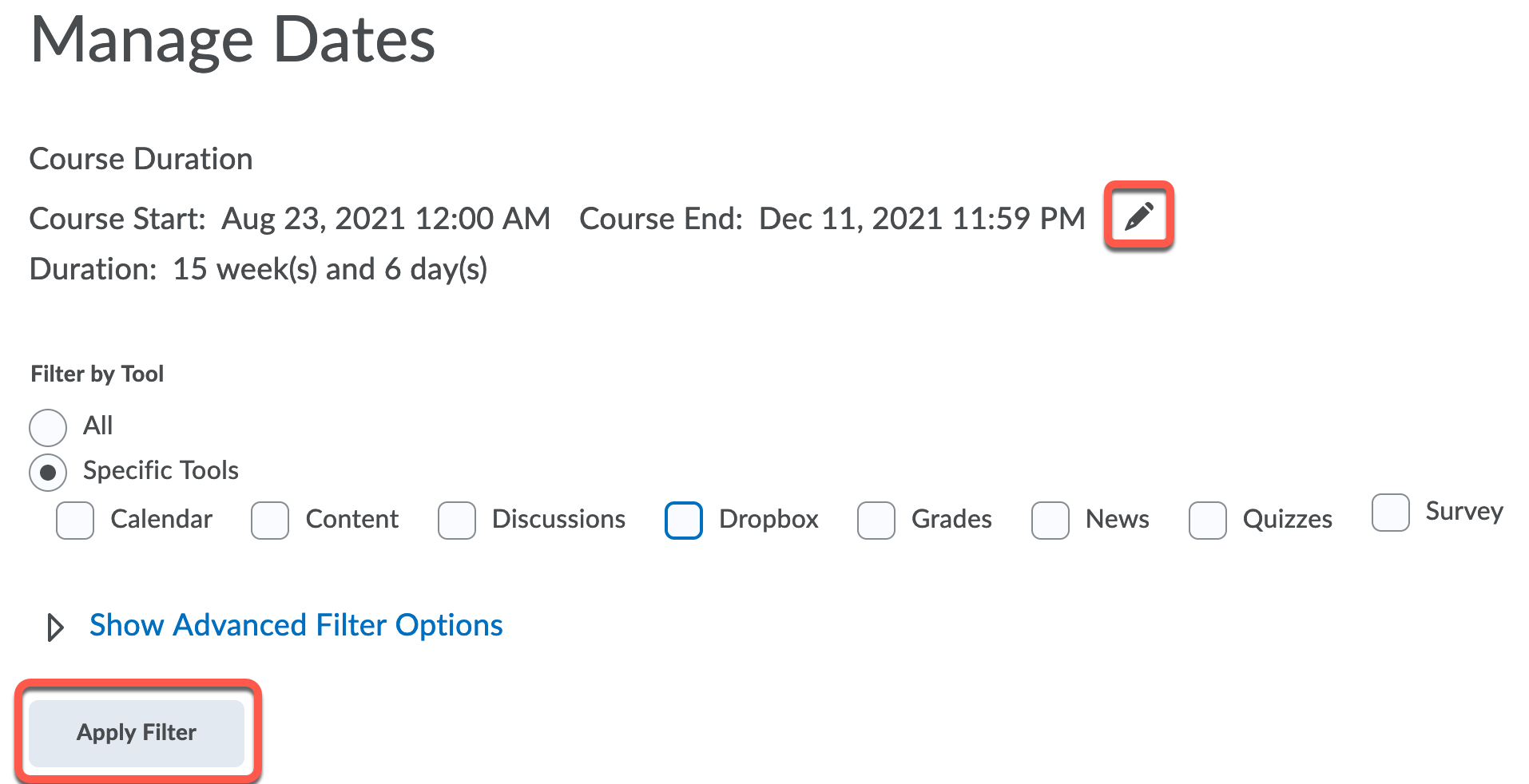This screenshot has height=784, width=1529.
Task: Check the Survey checkbox
Action: click(1391, 513)
